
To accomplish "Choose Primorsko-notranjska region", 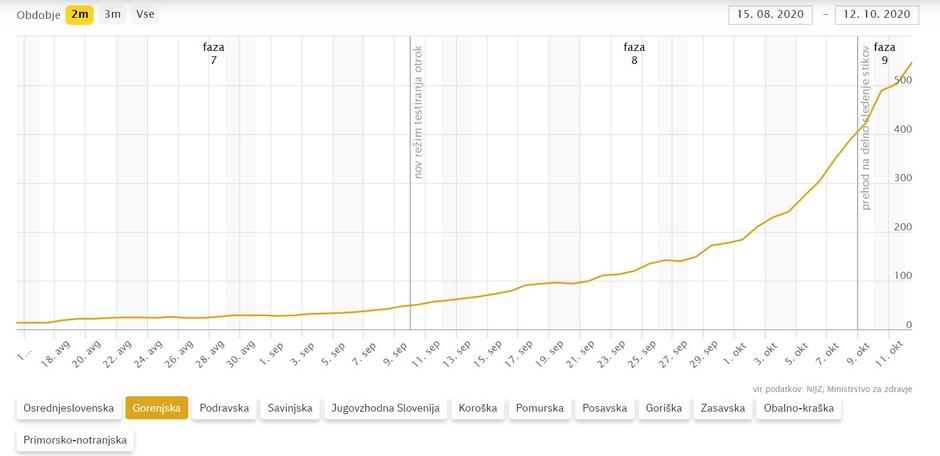I will click(75, 440).
